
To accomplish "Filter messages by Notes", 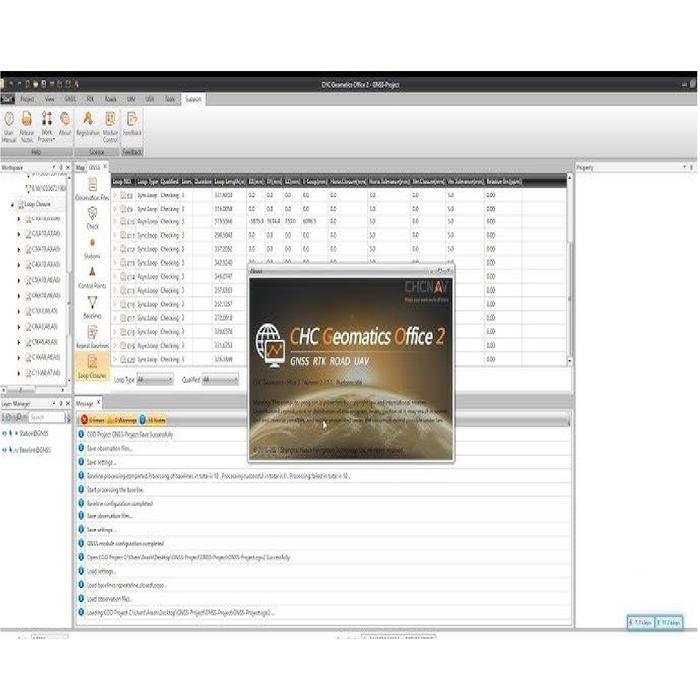I will [153, 420].
